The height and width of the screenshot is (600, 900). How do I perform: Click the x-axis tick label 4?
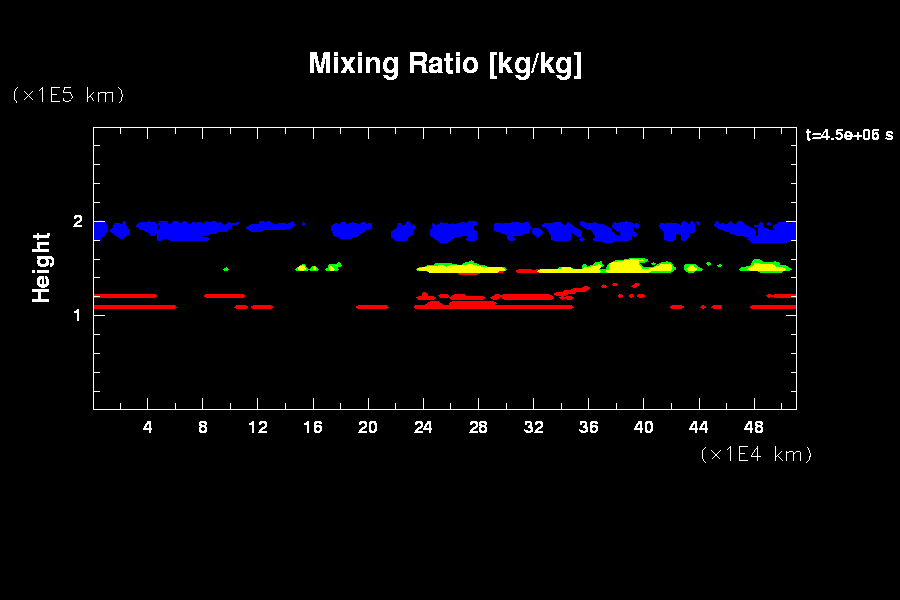tap(148, 427)
